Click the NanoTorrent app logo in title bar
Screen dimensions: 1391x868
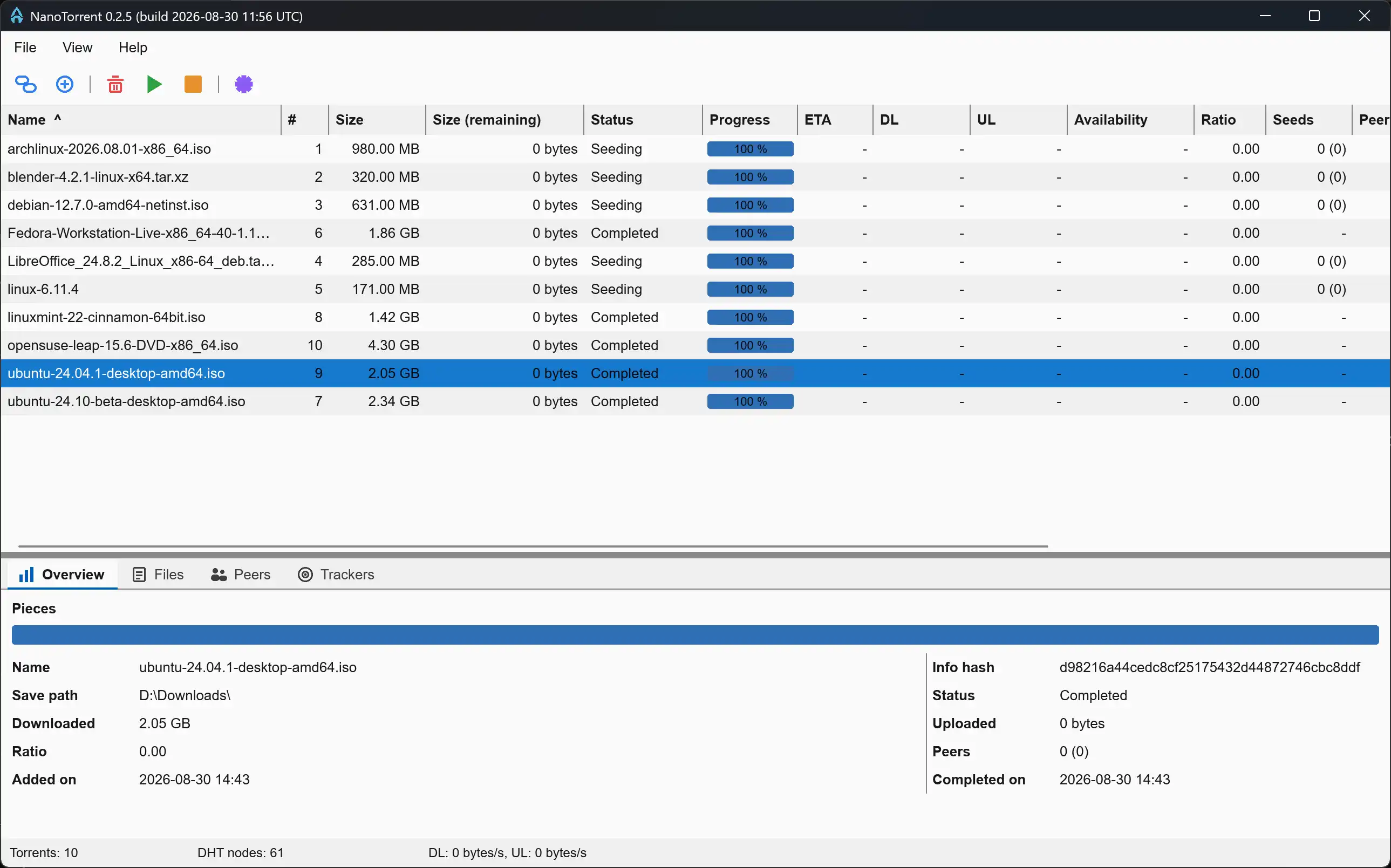coord(16,16)
